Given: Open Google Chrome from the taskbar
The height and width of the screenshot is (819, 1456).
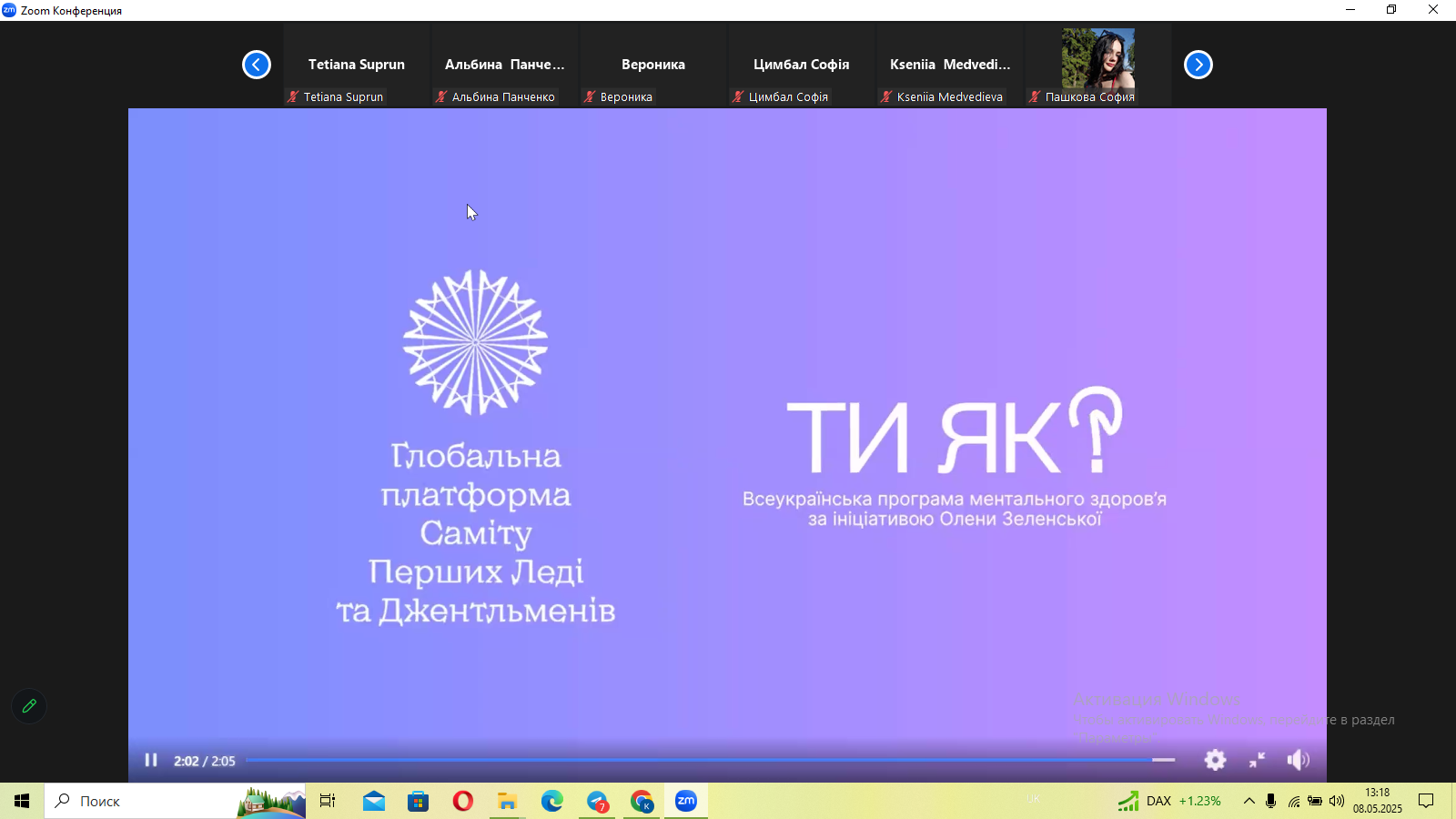Looking at the screenshot, I should (642, 801).
